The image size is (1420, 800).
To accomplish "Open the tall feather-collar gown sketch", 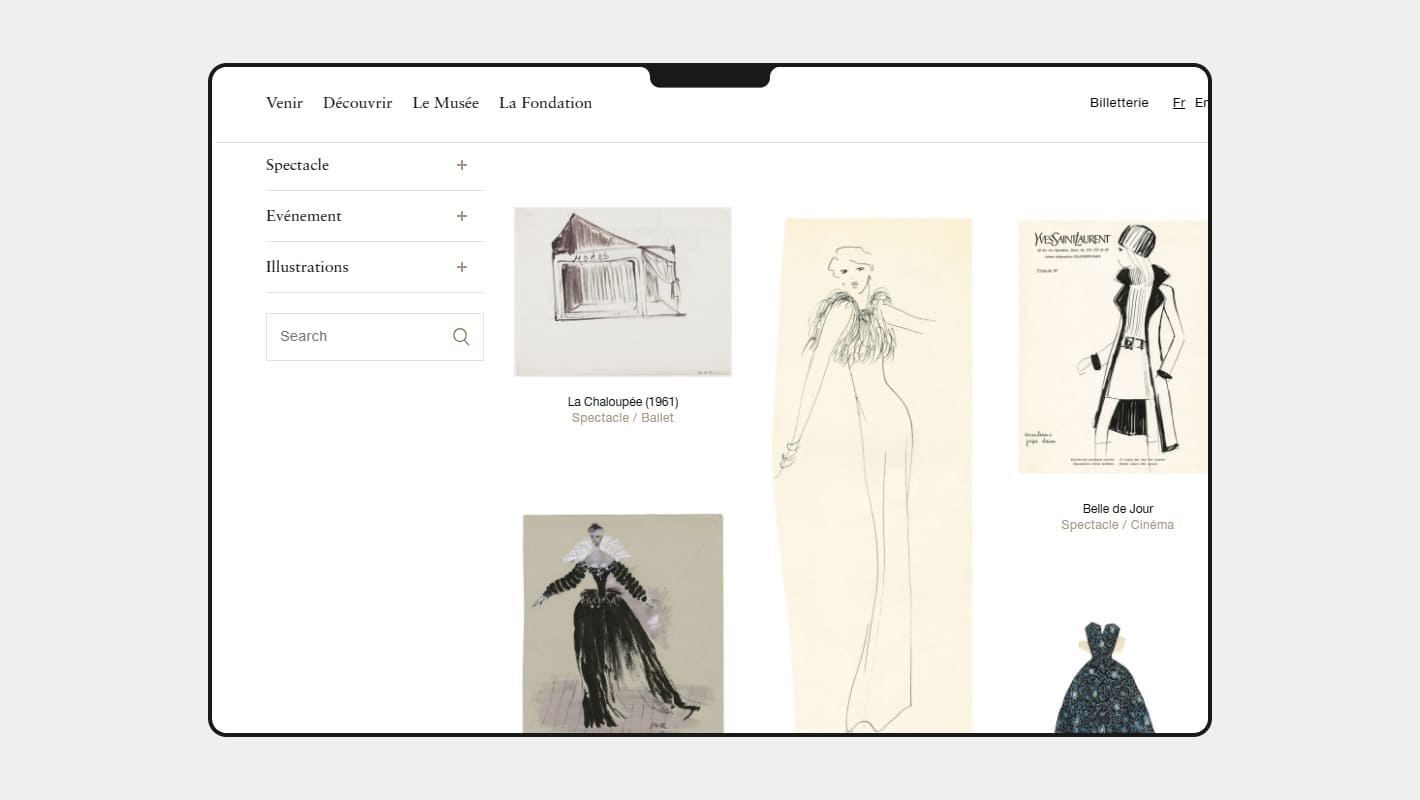I will [x=872, y=475].
